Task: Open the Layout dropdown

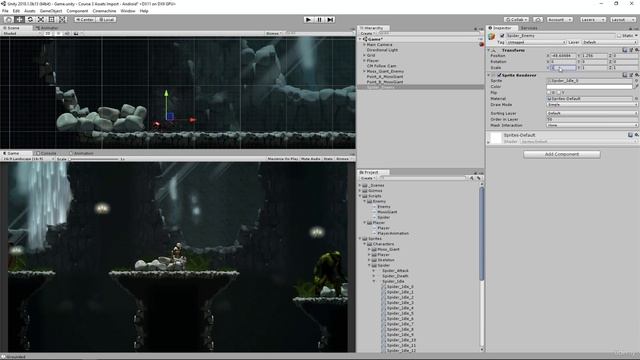Action: (x=622, y=20)
